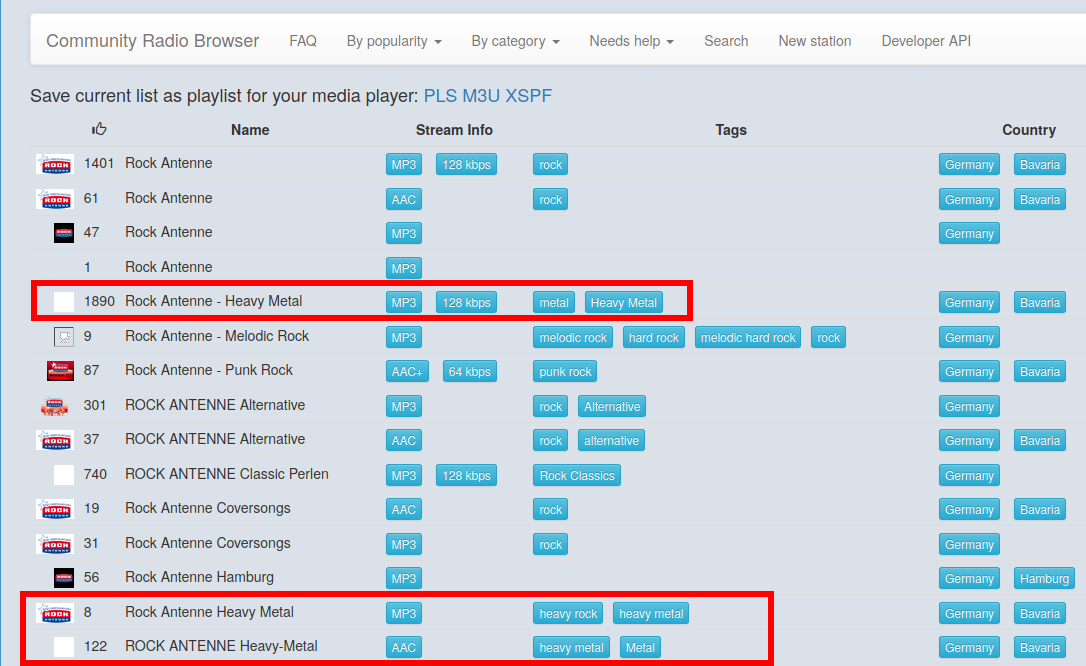Click the MP3 tag in the Rock Antenne Hamburg row

404,579
